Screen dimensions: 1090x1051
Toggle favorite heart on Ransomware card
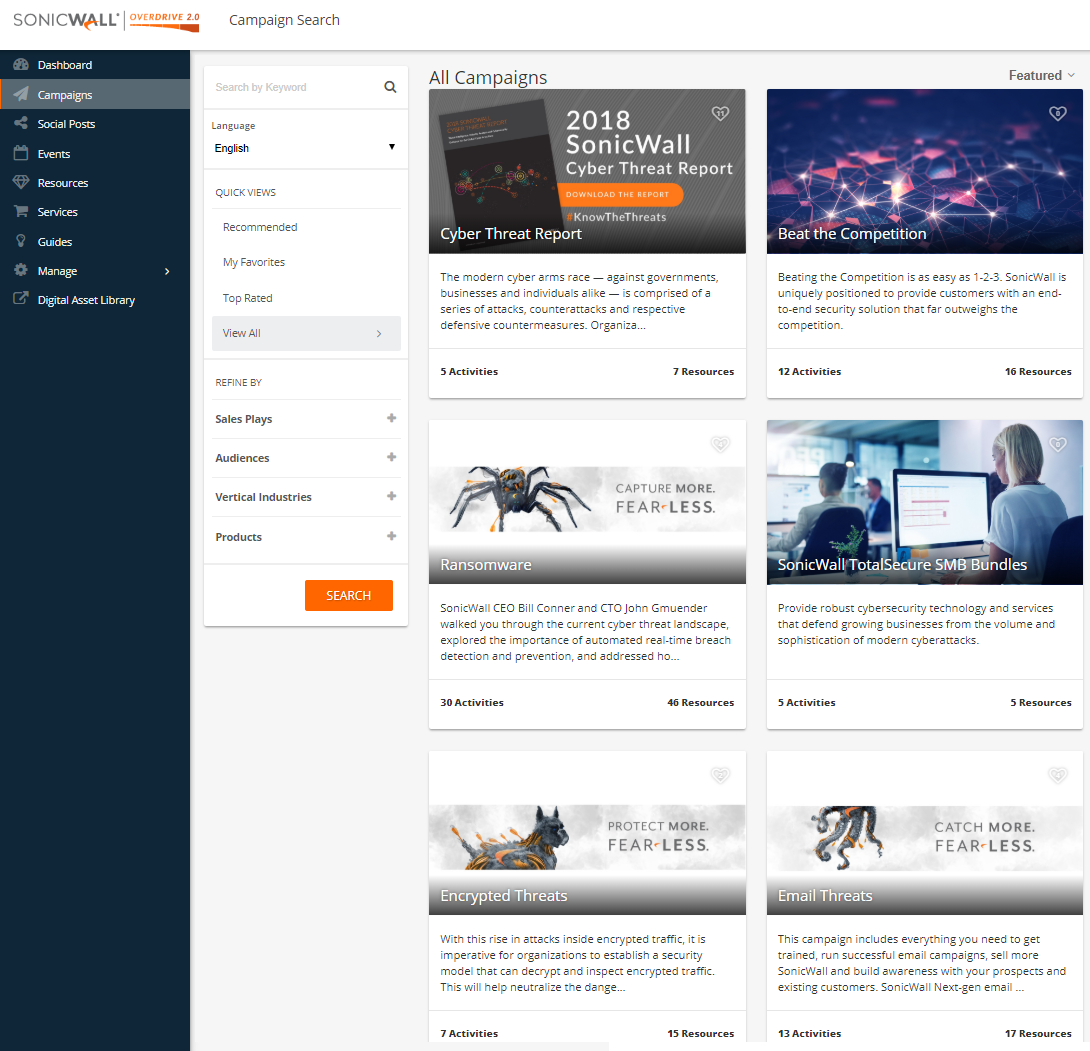[x=720, y=444]
